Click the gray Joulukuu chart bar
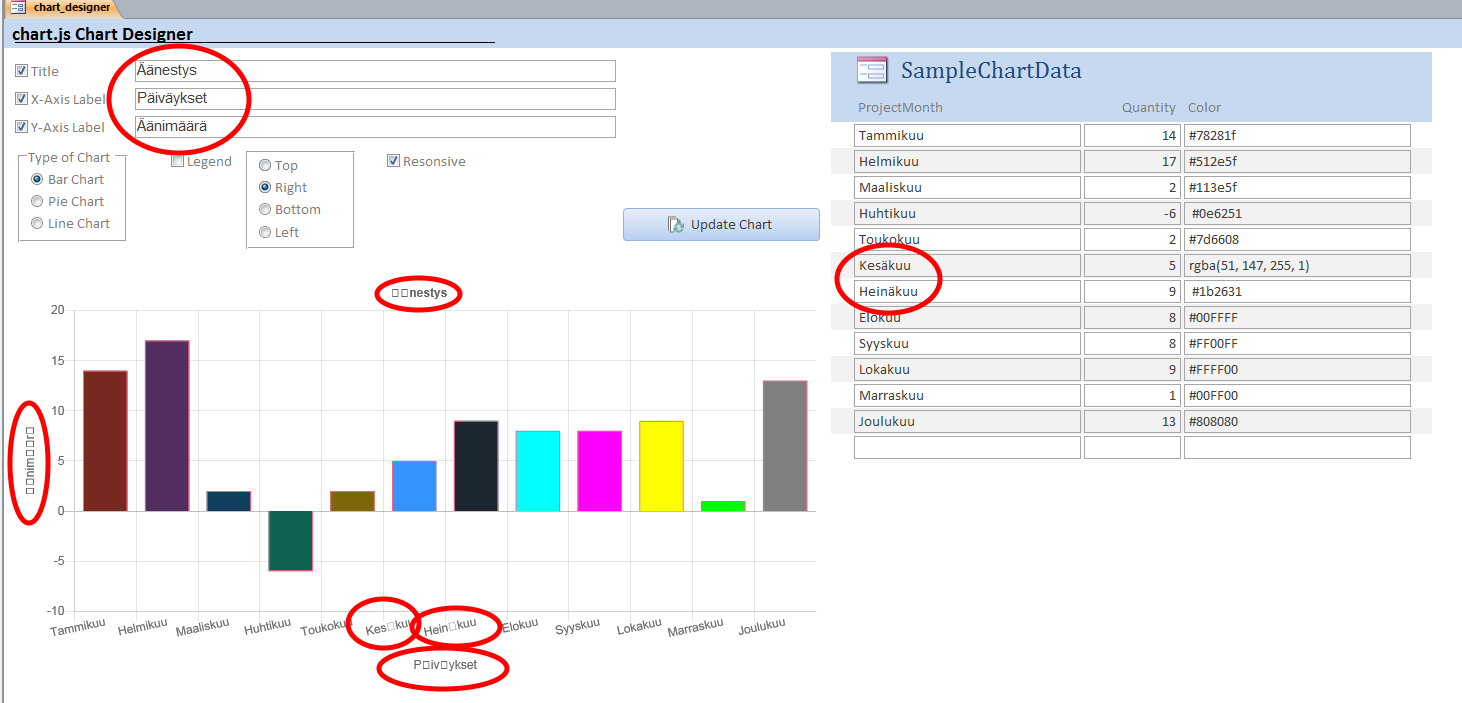 click(x=785, y=446)
